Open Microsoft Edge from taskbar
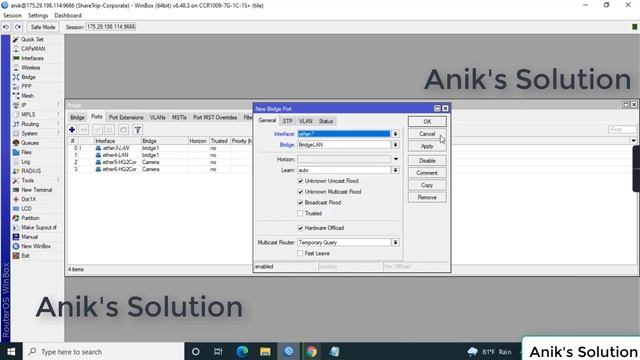 point(242,351)
